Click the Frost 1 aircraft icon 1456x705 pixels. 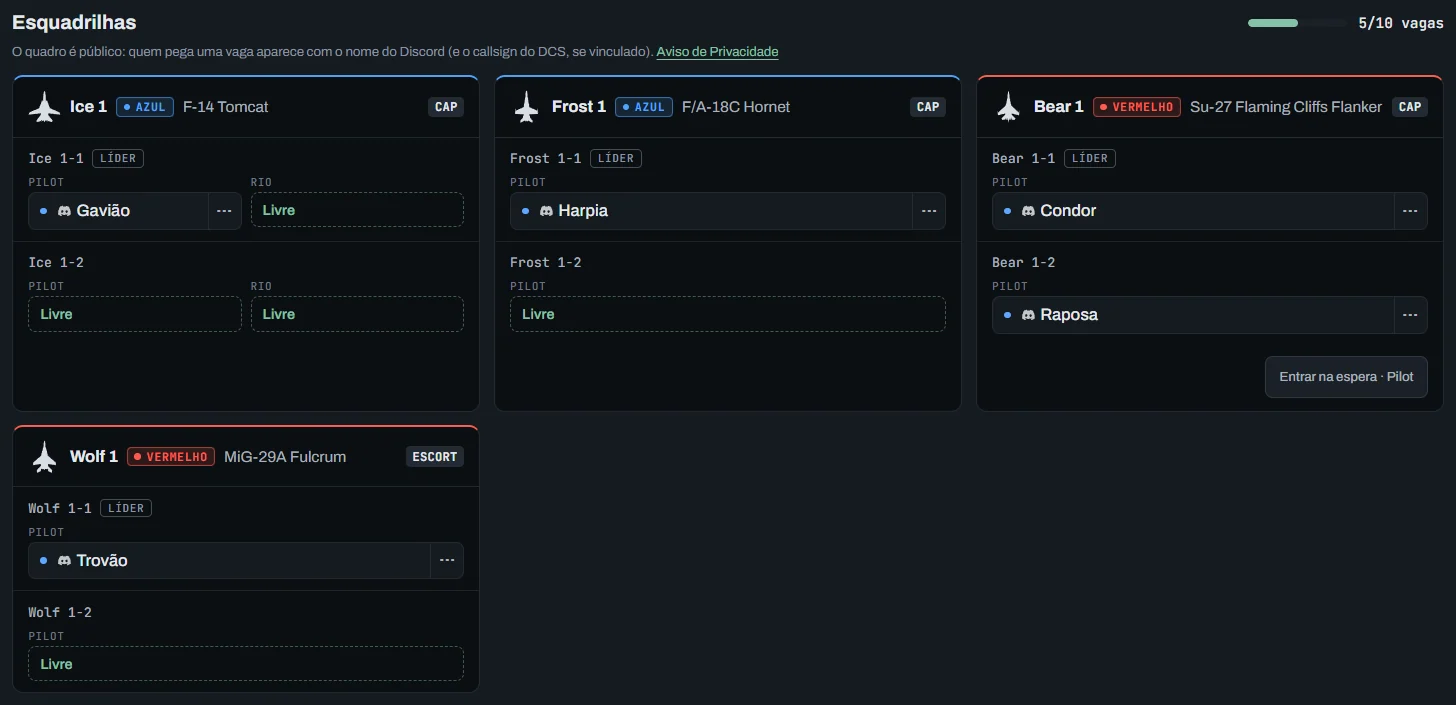point(526,107)
